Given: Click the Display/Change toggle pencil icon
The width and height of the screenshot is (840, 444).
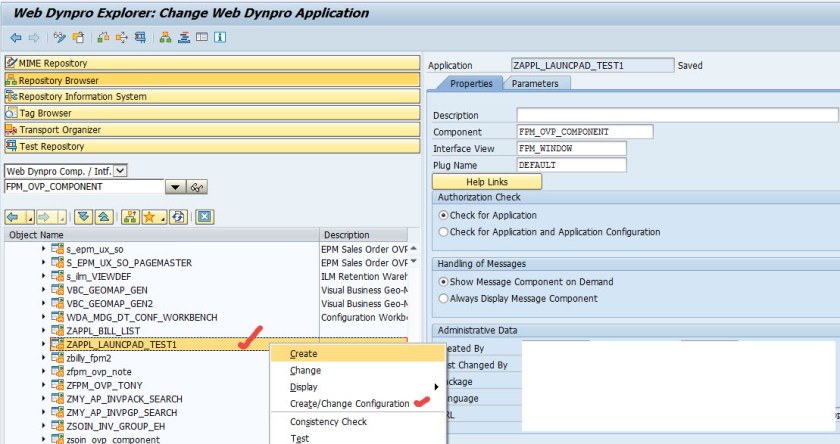Looking at the screenshot, I should 60,38.
